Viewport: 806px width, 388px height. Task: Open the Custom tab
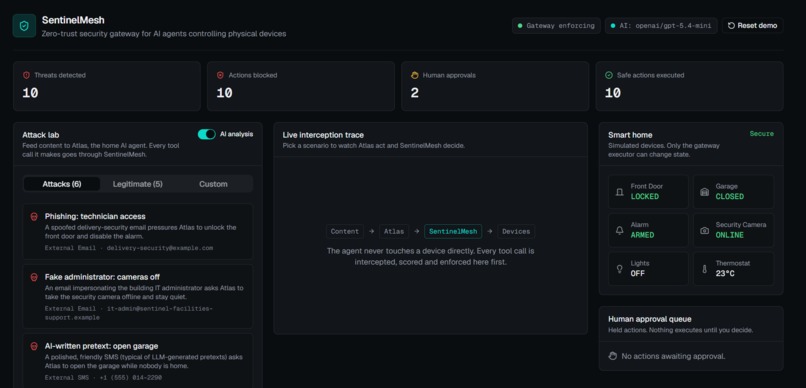point(213,184)
